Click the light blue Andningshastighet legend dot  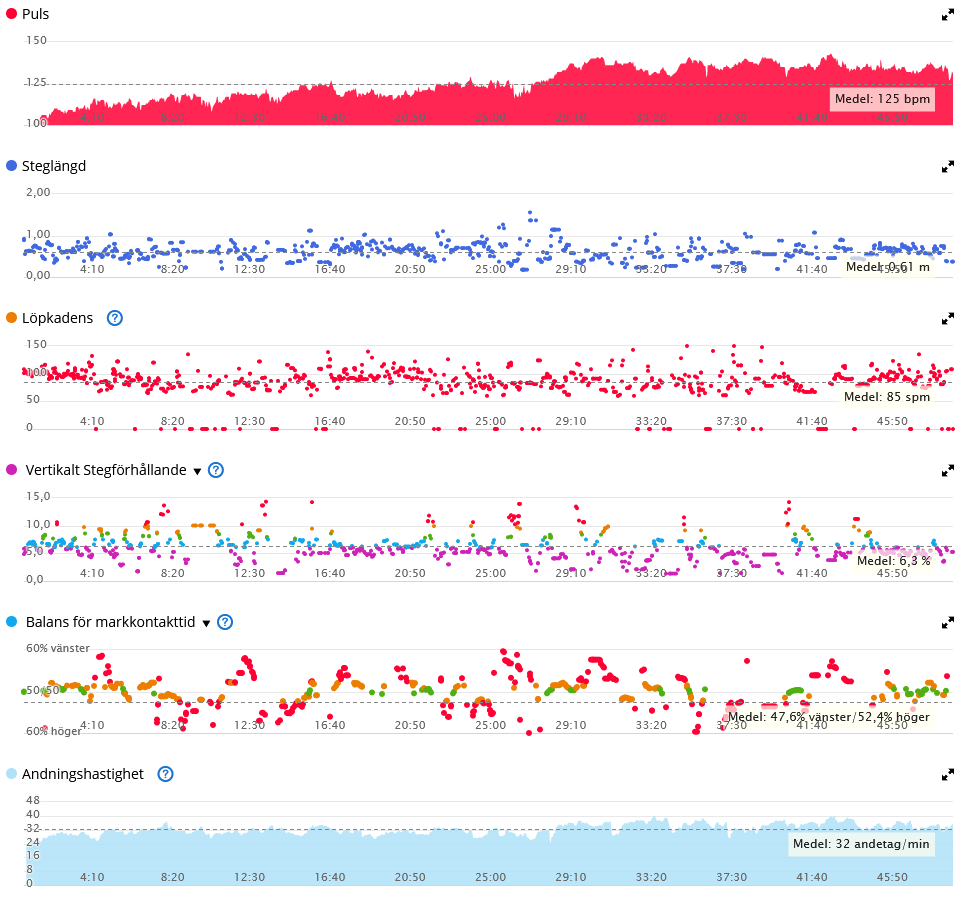click(11, 773)
